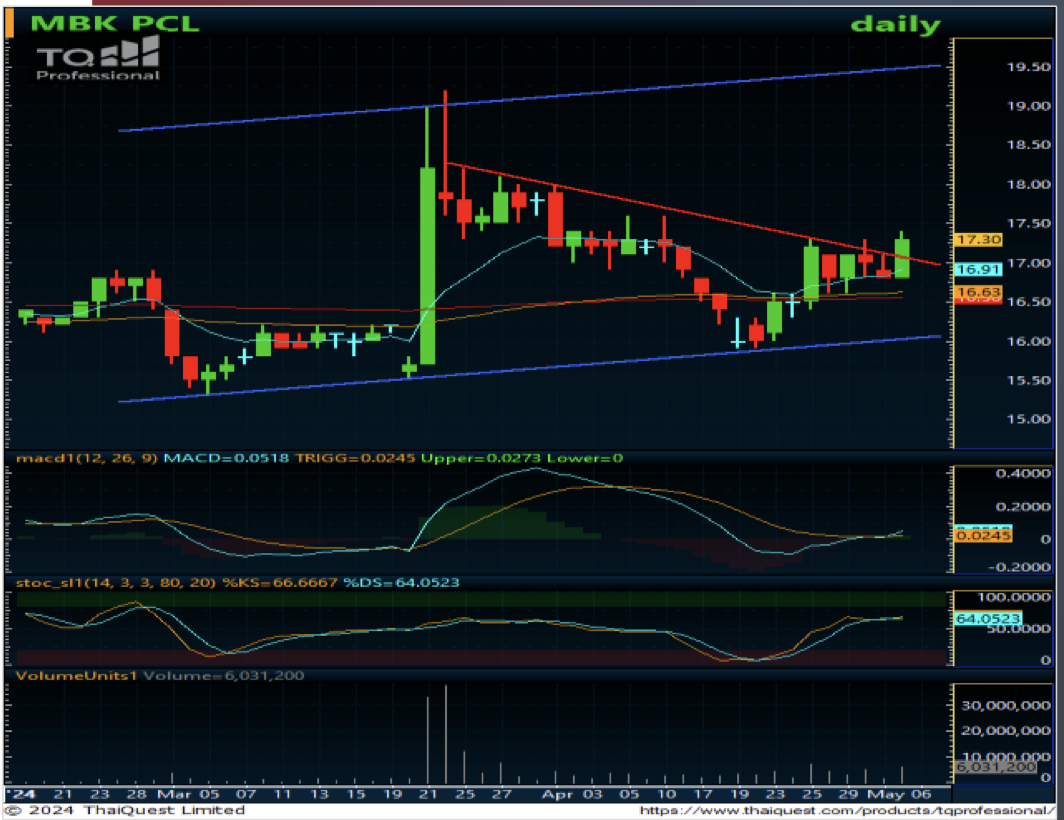
Task: Click the -0.2000 MACD axis label
Action: click(x=1020, y=567)
